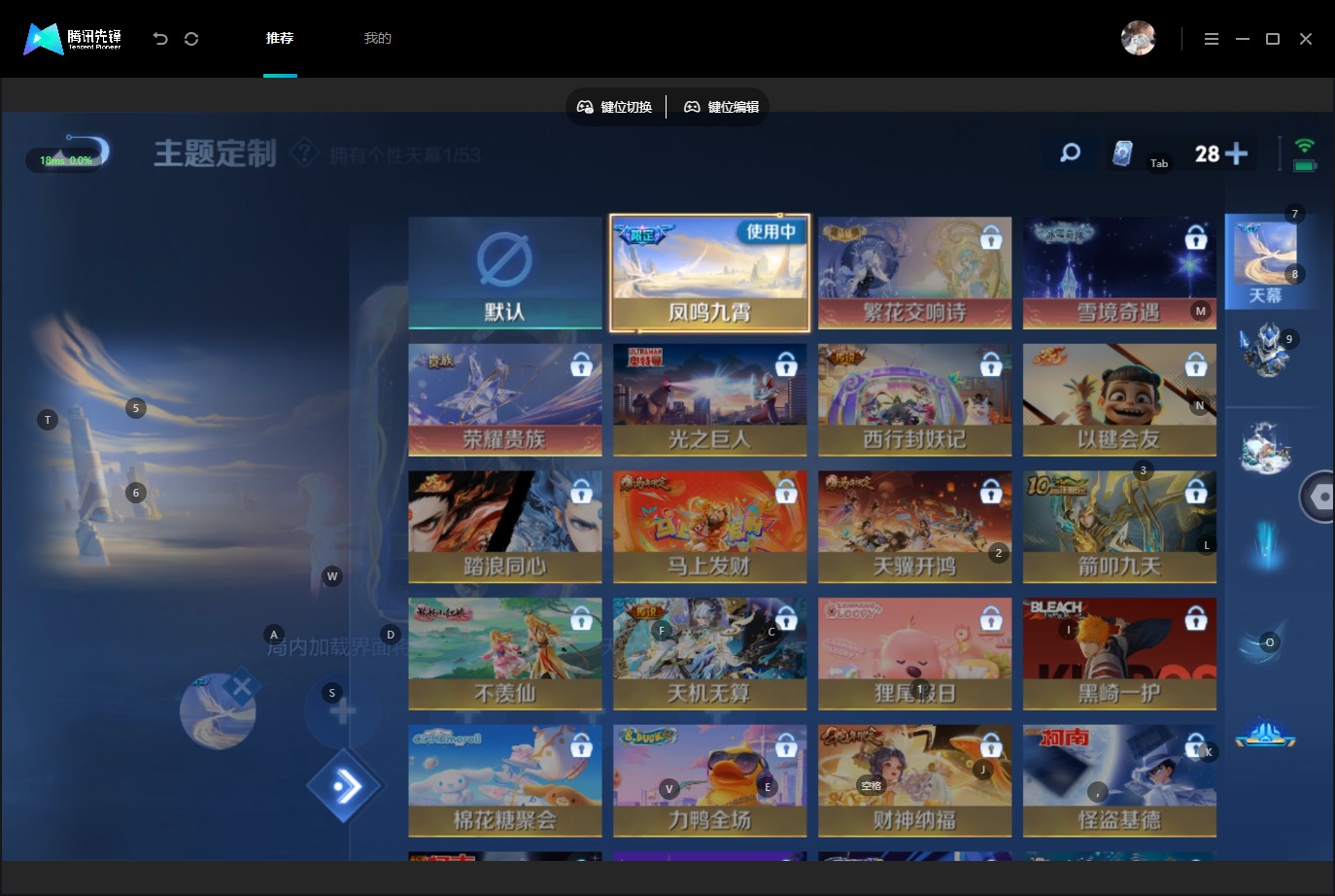Image resolution: width=1335 pixels, height=896 pixels.
Task: Select the 不羡仙 theme card
Action: 505,654
